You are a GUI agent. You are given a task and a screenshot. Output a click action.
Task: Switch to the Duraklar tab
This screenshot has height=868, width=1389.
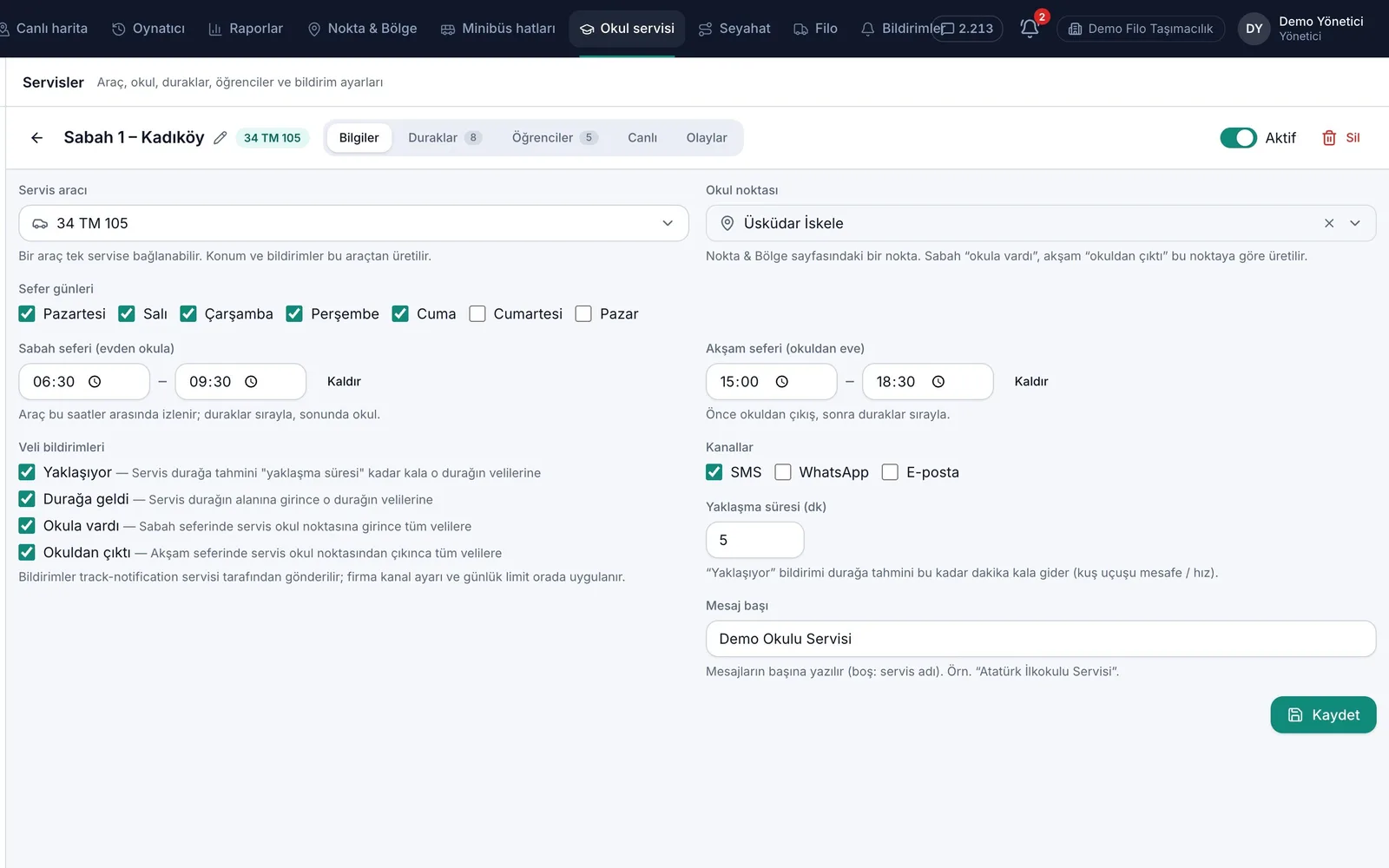pos(444,138)
